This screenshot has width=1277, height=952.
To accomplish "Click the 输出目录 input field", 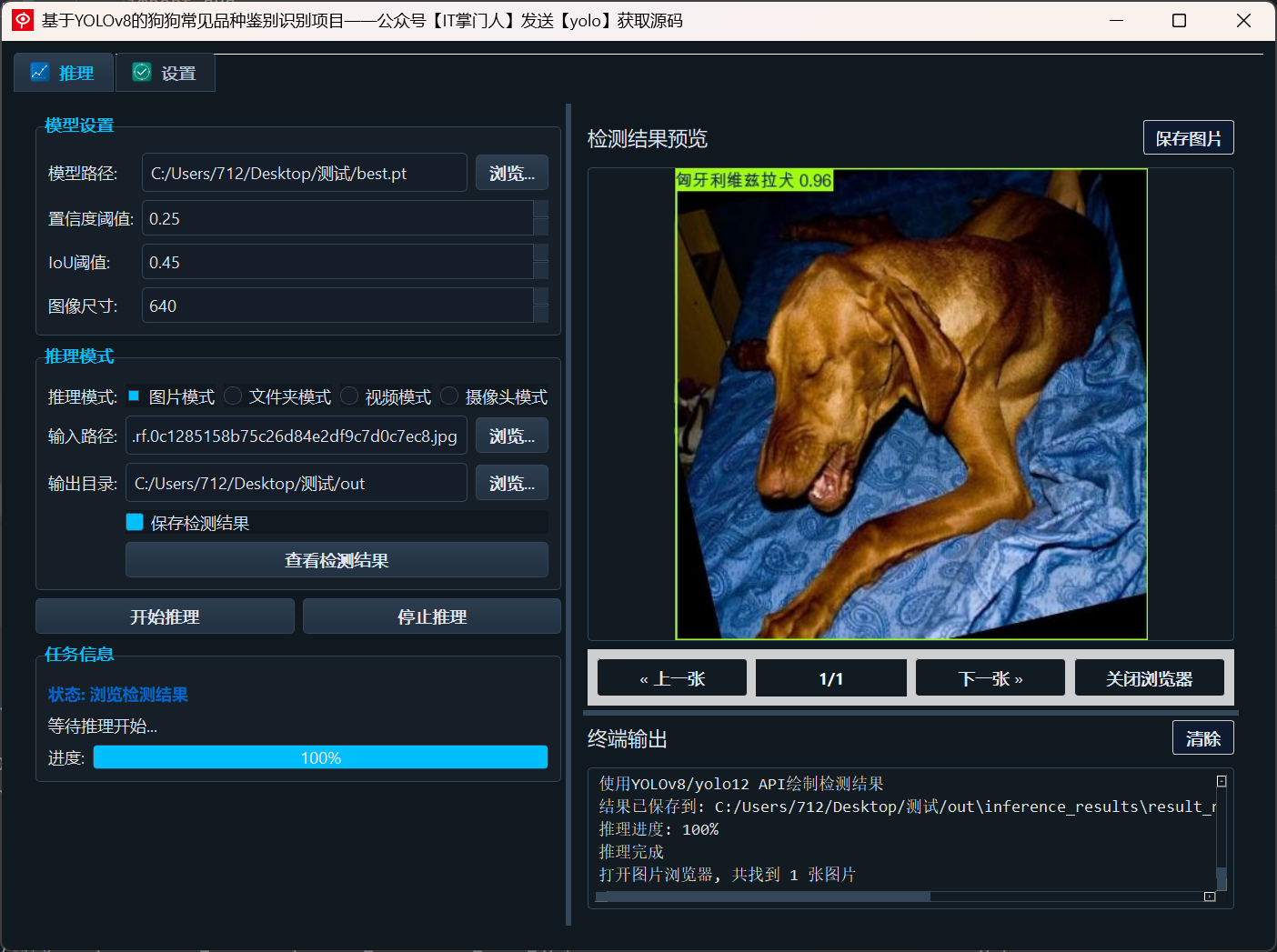I will [297, 483].
